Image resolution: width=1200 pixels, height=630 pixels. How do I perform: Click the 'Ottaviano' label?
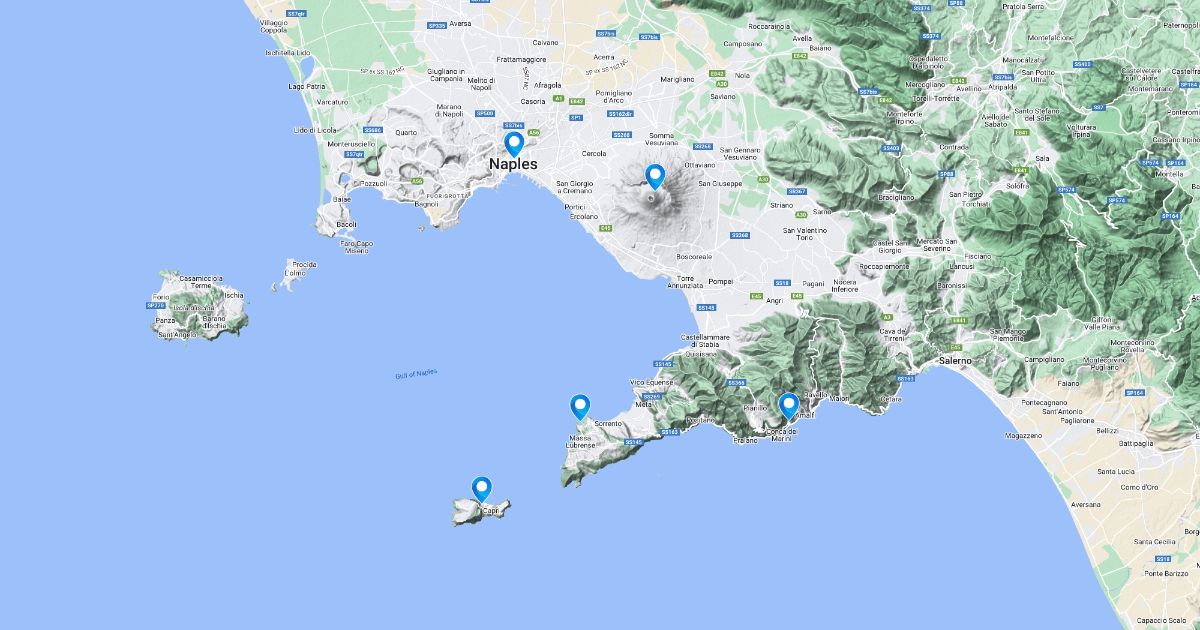pos(700,165)
